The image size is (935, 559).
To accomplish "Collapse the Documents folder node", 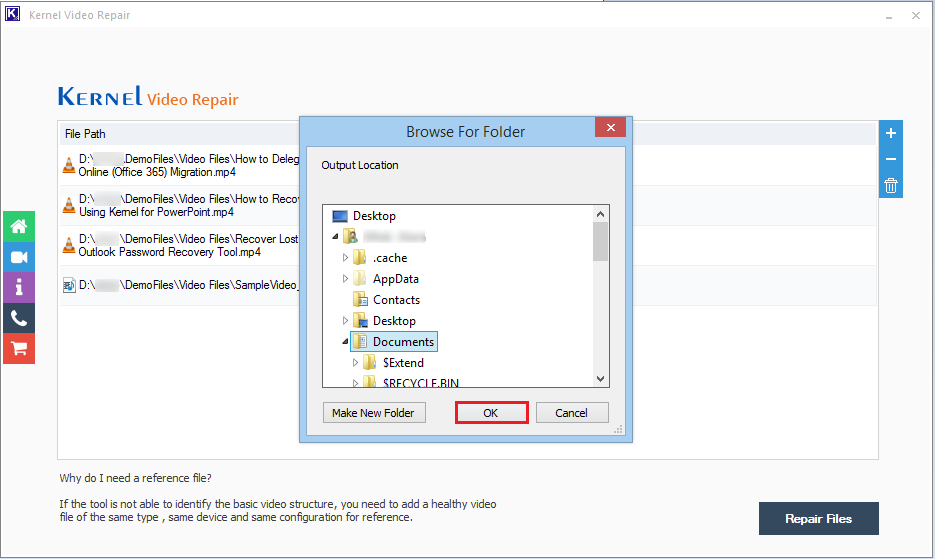I will click(x=346, y=342).
